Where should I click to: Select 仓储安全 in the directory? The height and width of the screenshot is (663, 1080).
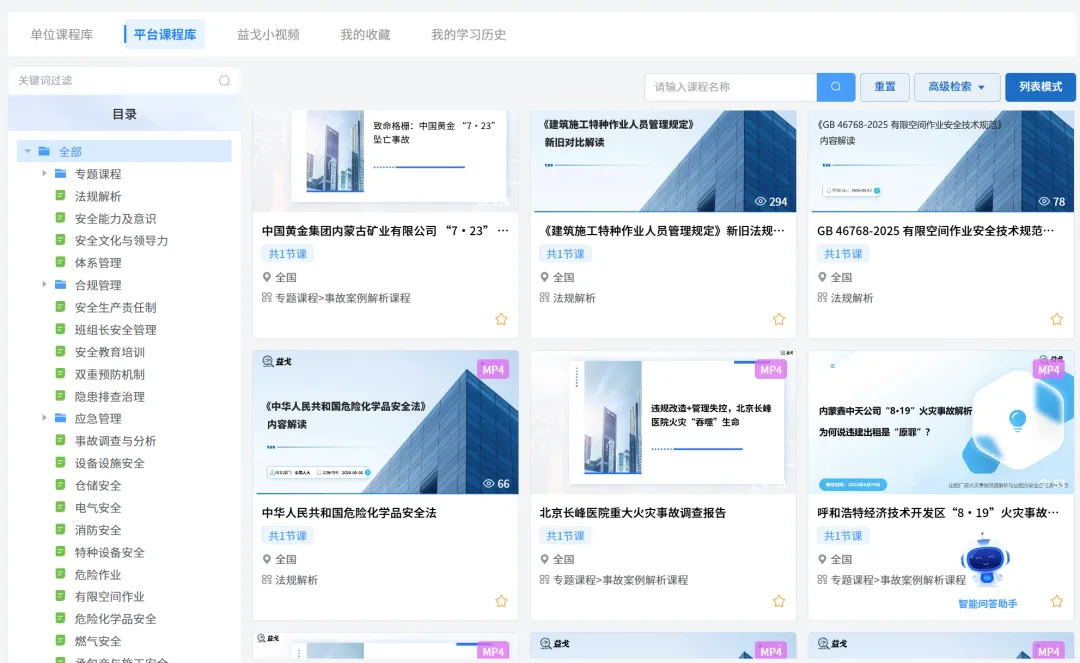98,485
